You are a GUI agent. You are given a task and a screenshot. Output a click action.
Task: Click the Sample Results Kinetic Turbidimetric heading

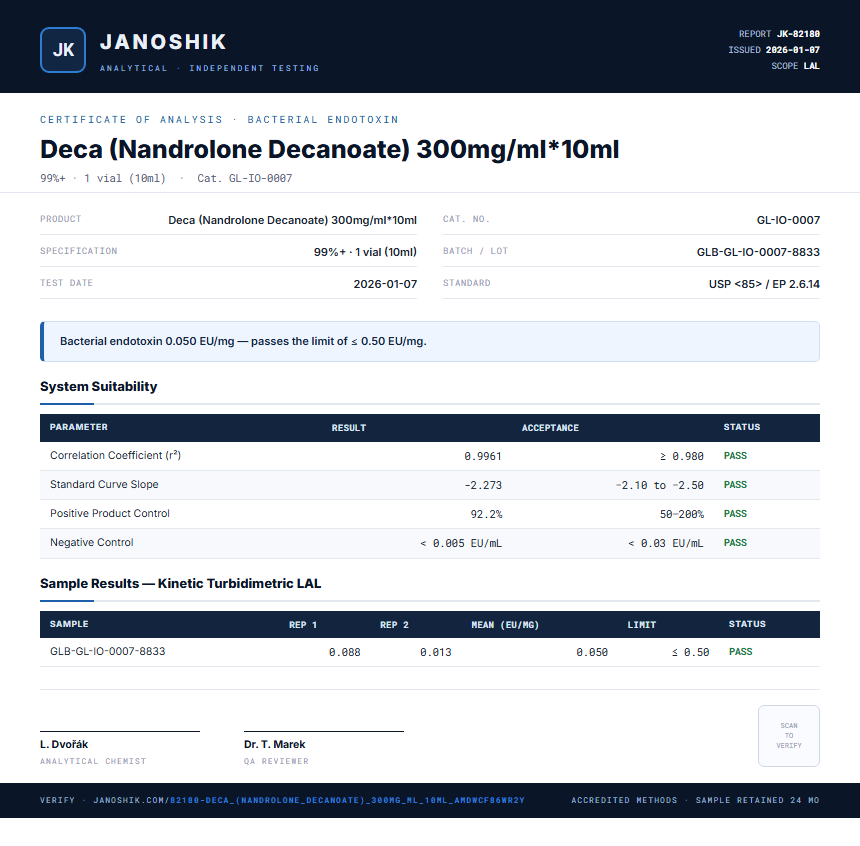180,583
